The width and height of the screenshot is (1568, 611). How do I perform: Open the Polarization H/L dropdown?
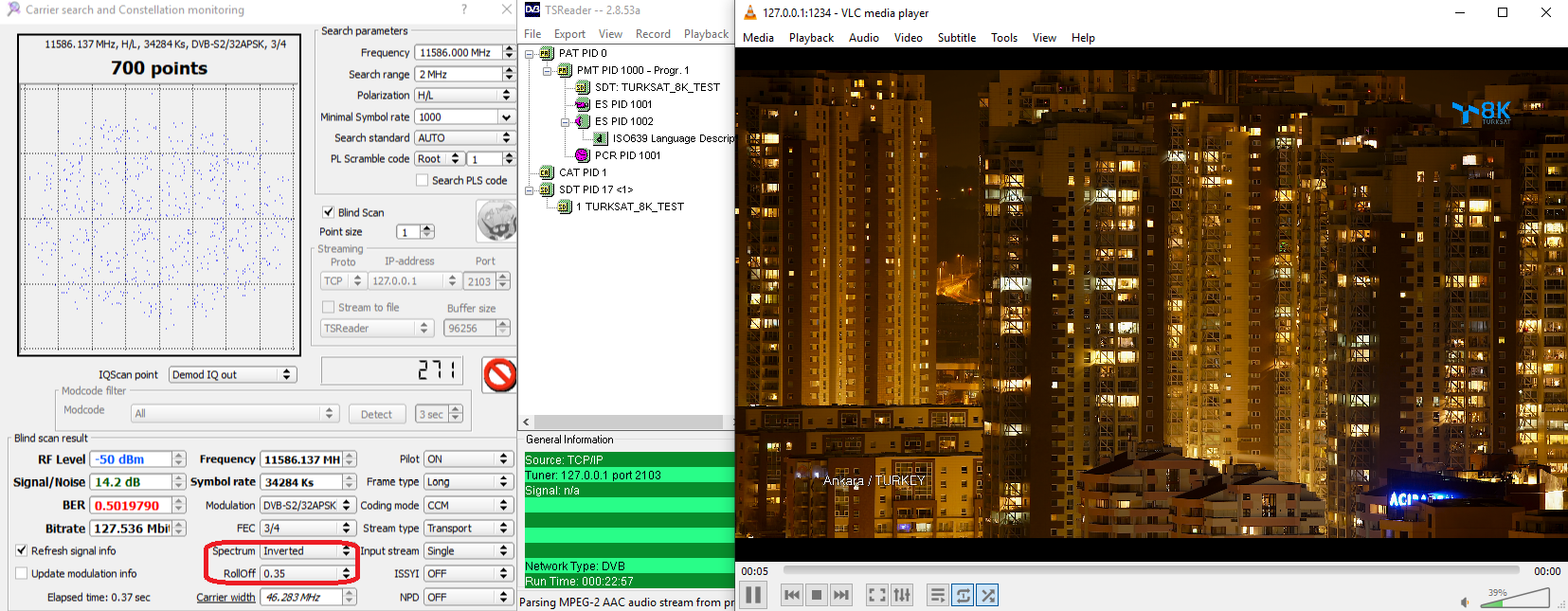[x=464, y=95]
